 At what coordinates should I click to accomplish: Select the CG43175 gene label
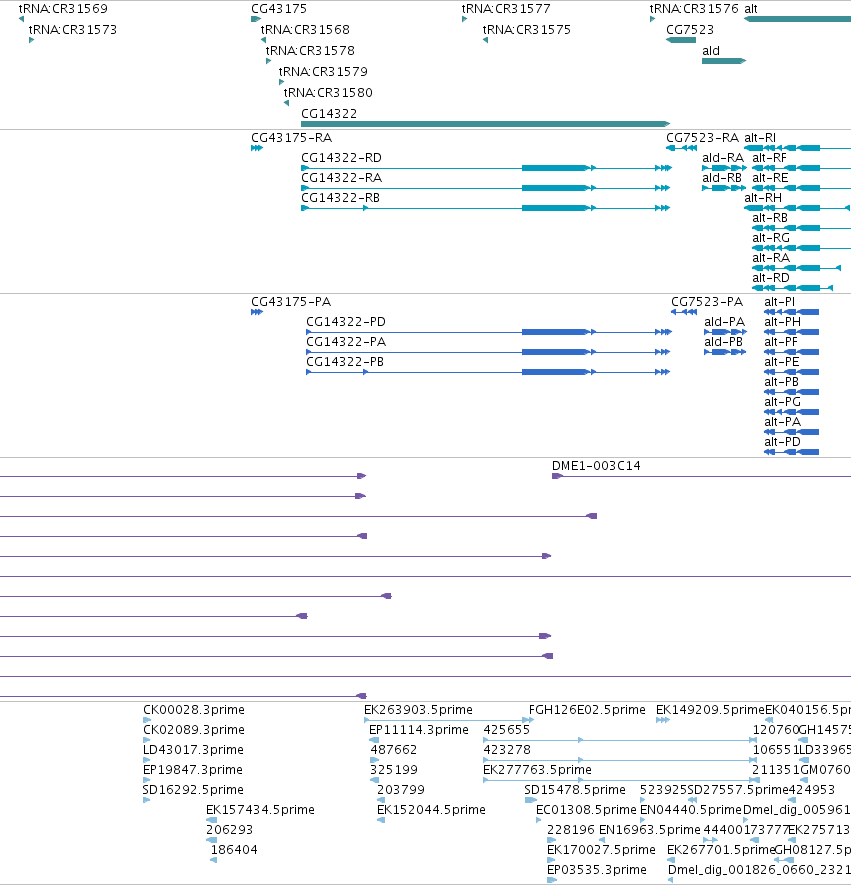tap(279, 9)
